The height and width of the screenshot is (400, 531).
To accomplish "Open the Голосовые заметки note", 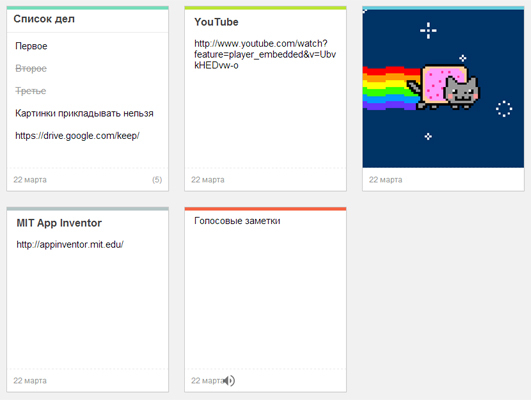I will click(237, 221).
